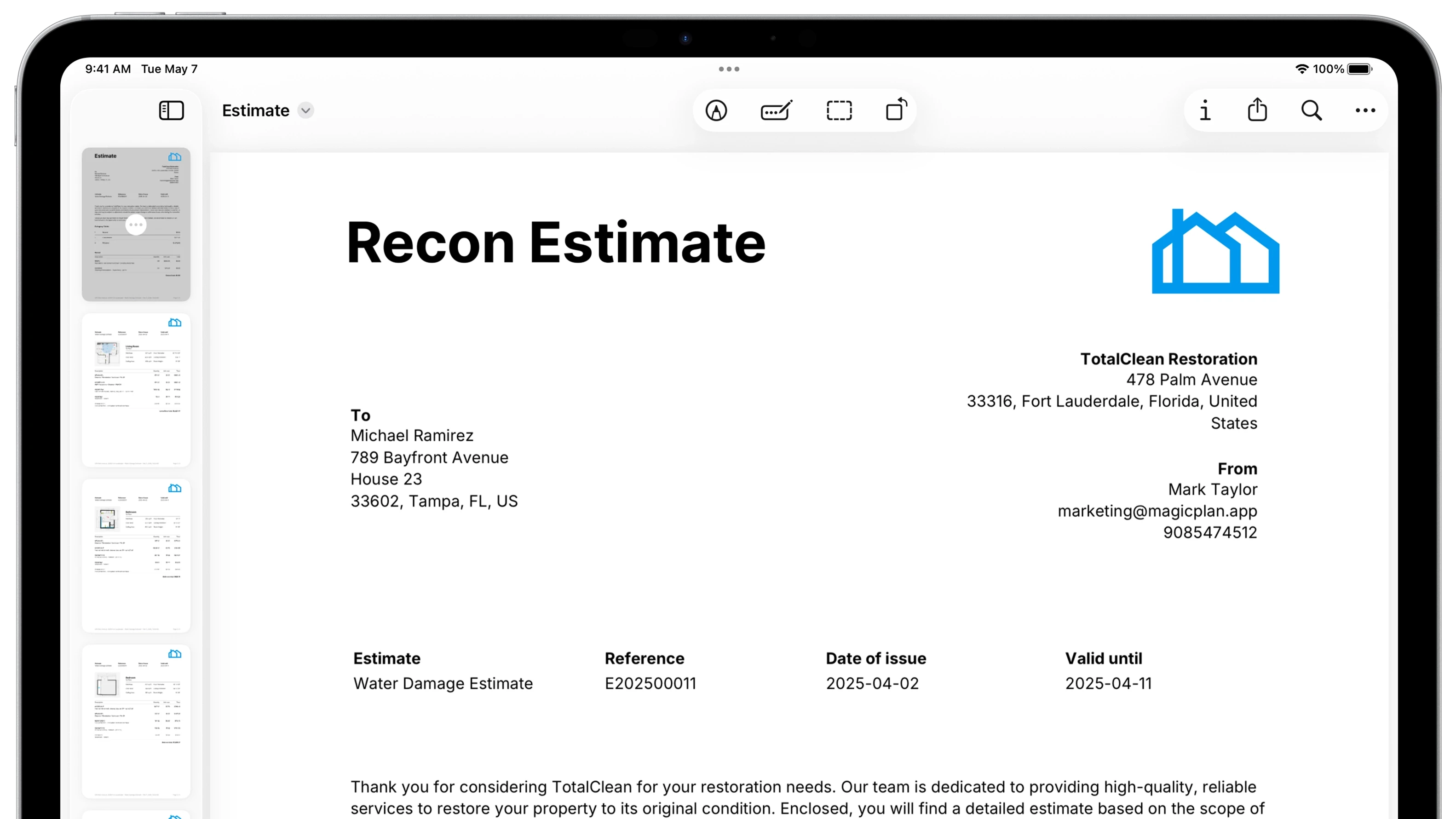Open document info inspector

(x=1205, y=110)
